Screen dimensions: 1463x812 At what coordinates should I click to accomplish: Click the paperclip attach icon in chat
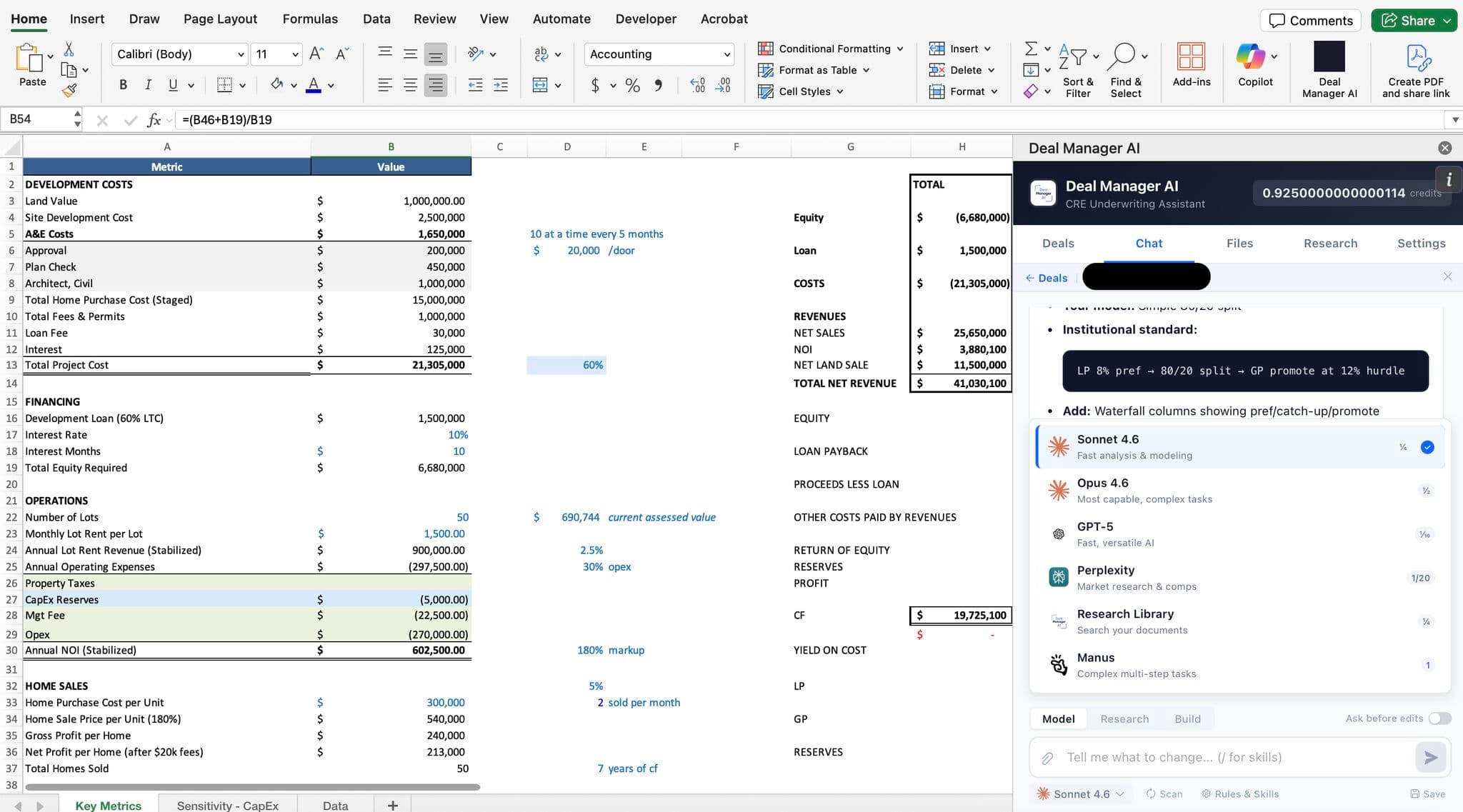pos(1047,758)
